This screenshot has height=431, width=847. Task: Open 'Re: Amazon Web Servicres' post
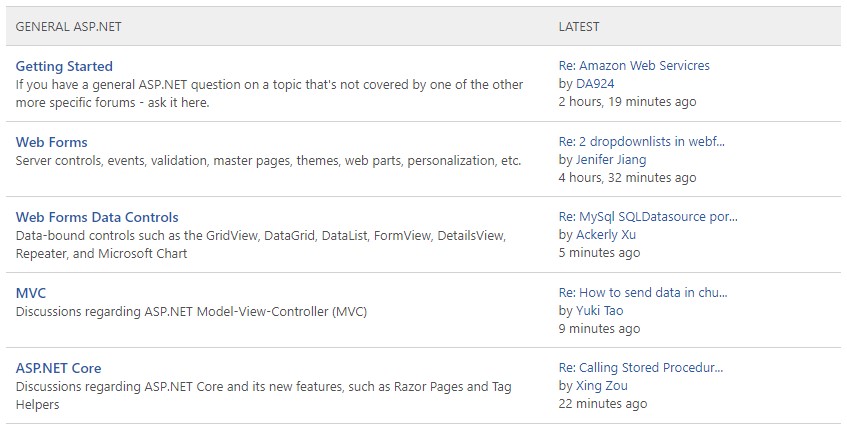point(634,66)
